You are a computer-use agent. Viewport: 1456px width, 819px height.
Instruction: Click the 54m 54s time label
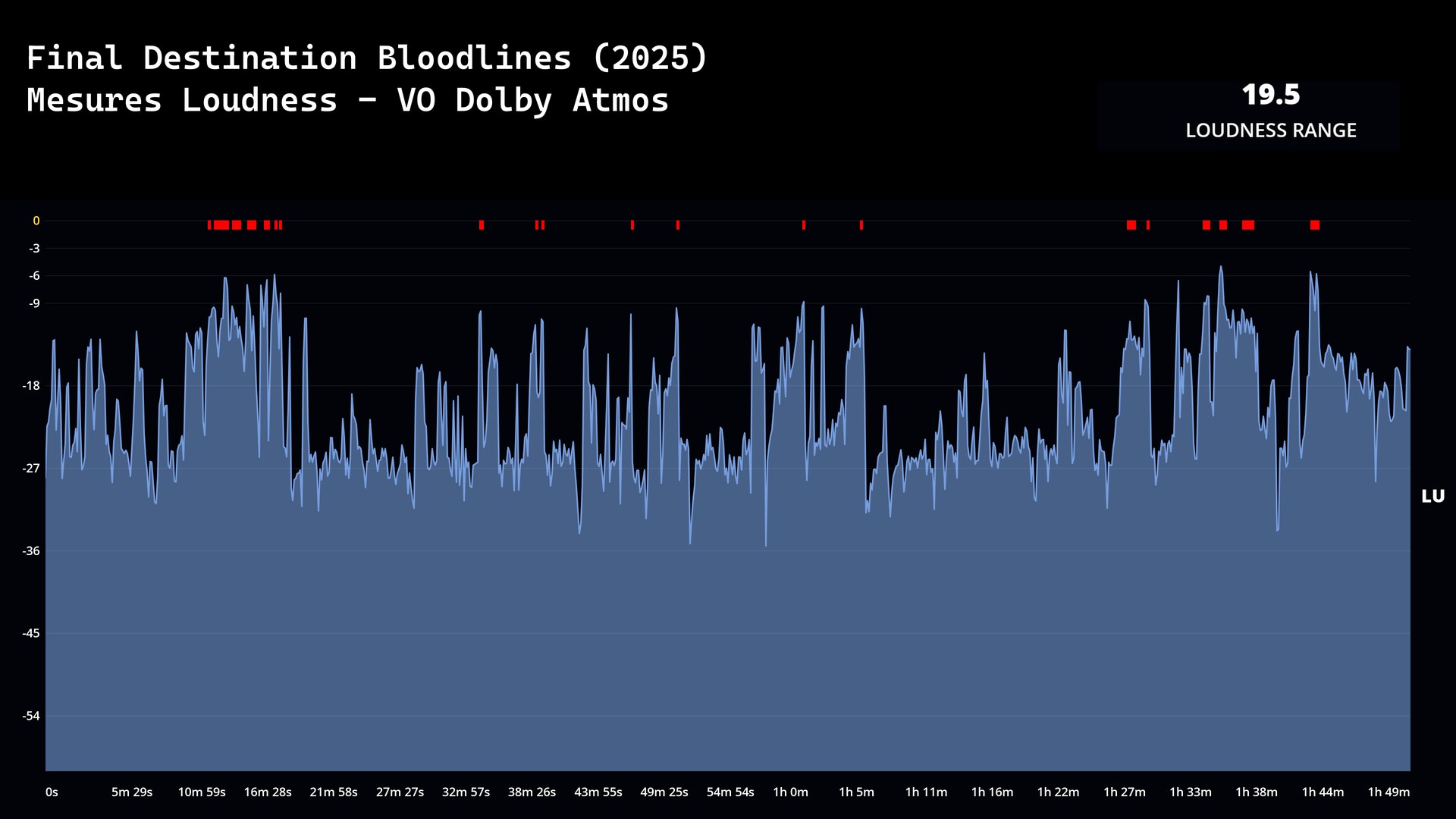pos(730,792)
